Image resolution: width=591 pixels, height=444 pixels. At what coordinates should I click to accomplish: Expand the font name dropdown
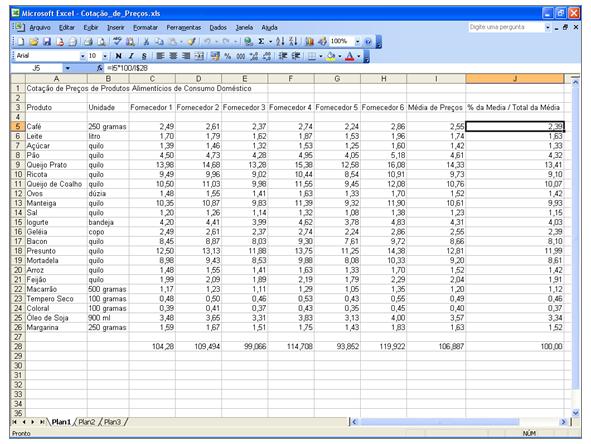tap(83, 56)
